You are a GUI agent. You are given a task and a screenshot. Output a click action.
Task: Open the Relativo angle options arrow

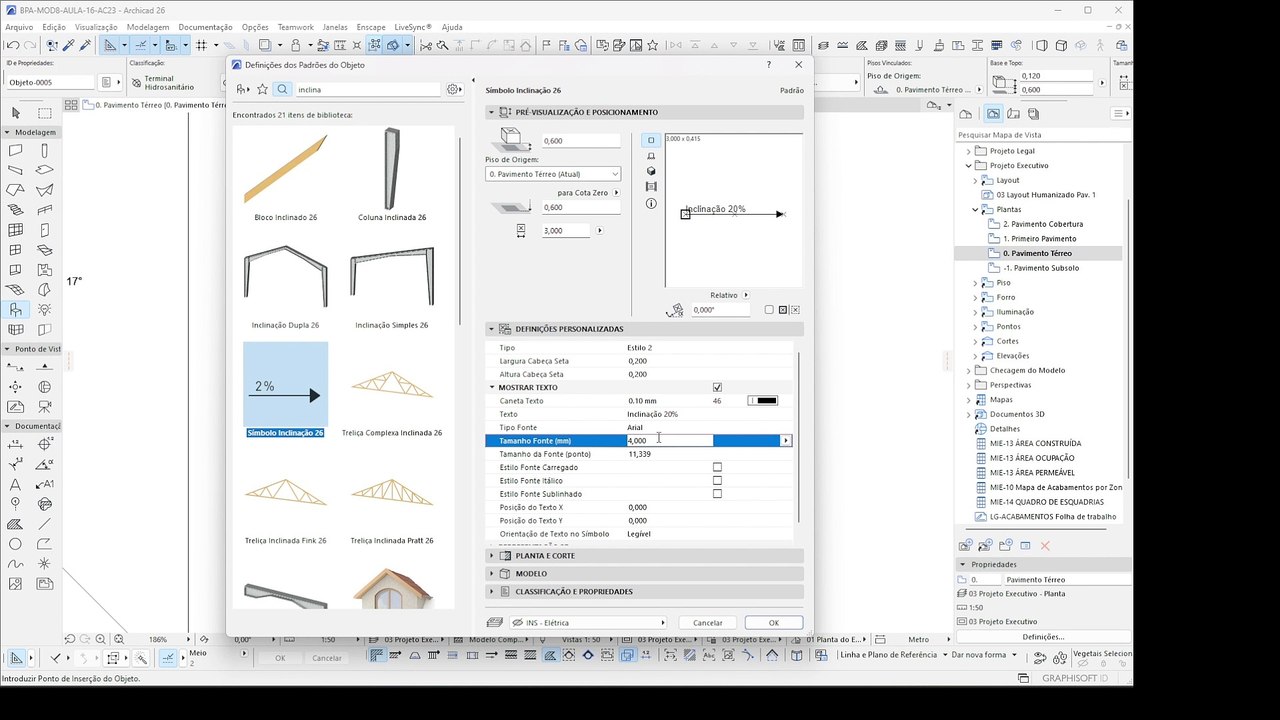(746, 295)
